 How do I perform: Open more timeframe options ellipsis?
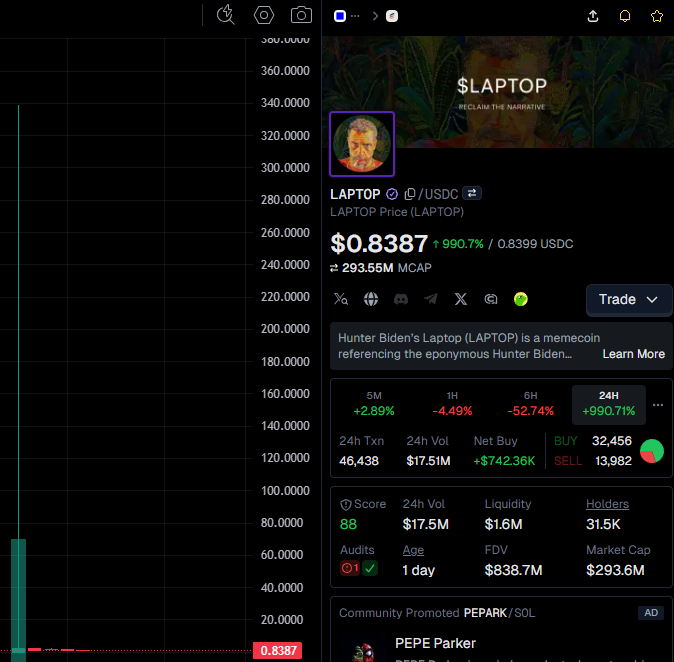click(658, 405)
